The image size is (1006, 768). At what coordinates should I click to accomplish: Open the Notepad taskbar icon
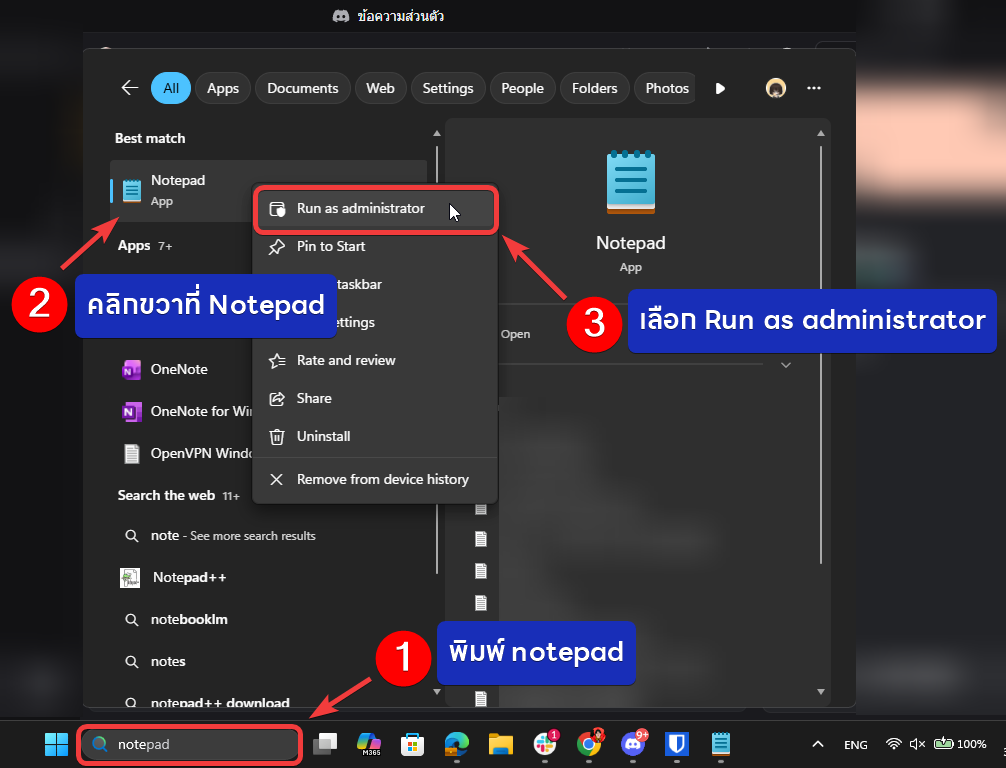click(720, 744)
